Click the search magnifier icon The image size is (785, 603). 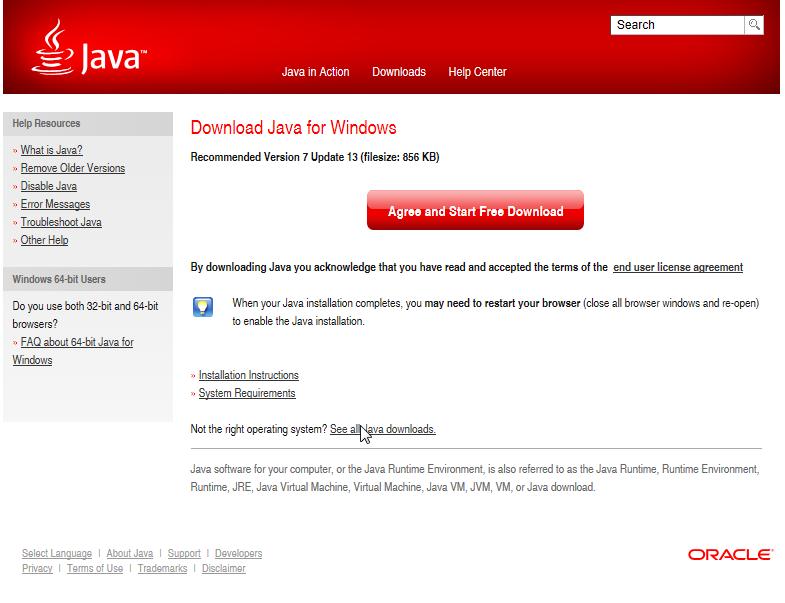pos(754,25)
